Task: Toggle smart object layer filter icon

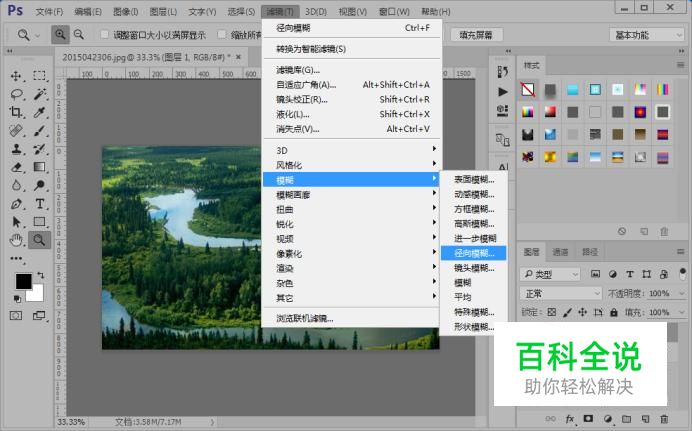Action: pyautogui.click(x=663, y=274)
